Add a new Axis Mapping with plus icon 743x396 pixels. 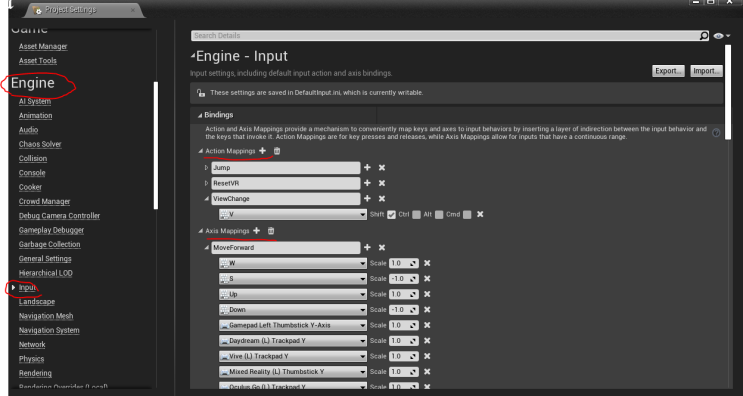(256, 231)
